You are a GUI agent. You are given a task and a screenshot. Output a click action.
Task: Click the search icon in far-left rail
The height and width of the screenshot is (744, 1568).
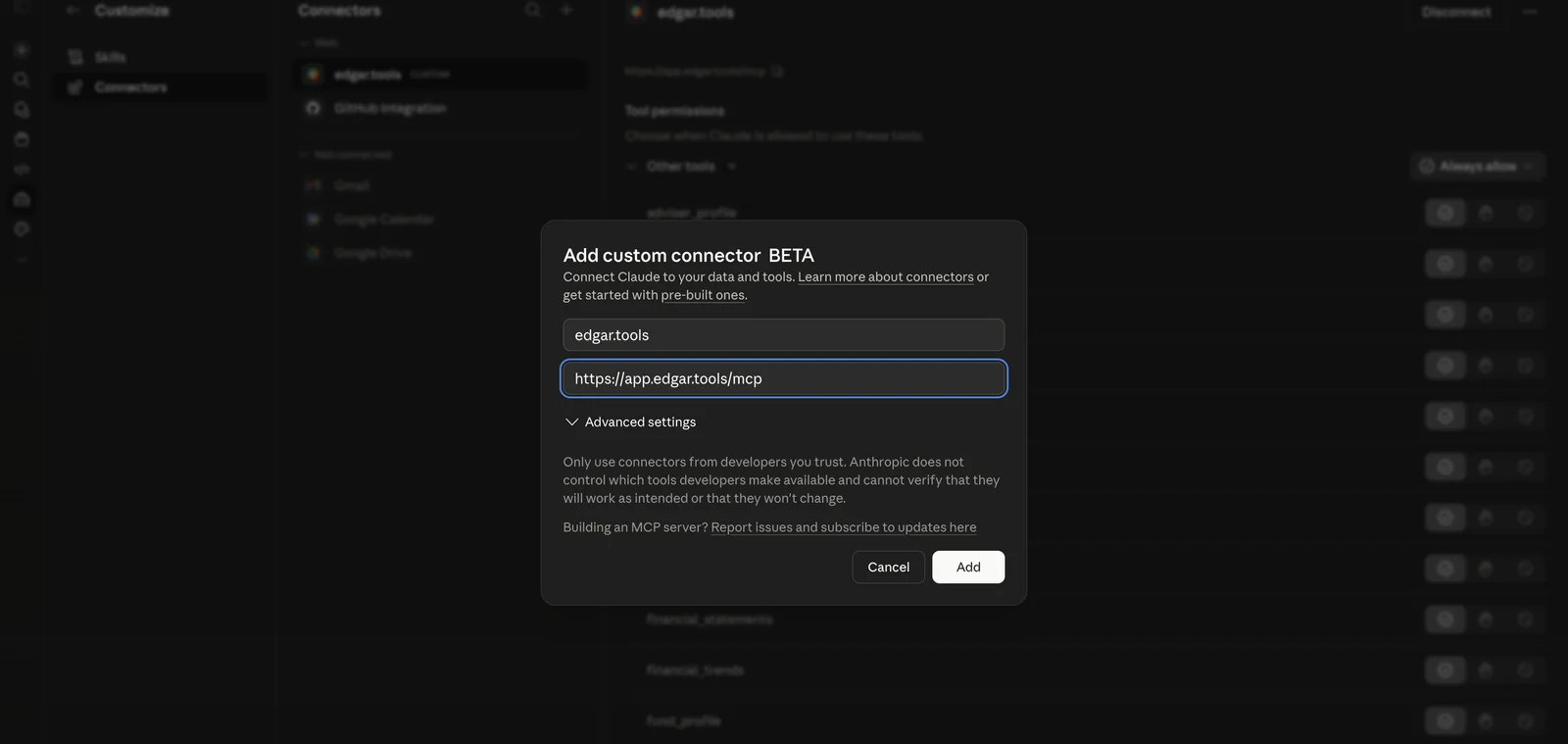pos(22,79)
